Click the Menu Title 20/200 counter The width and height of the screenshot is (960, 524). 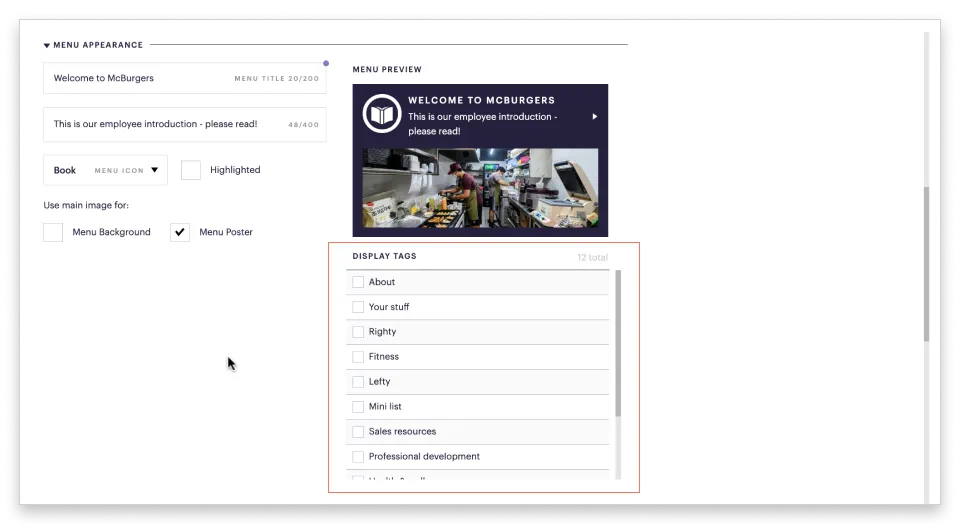[277, 79]
